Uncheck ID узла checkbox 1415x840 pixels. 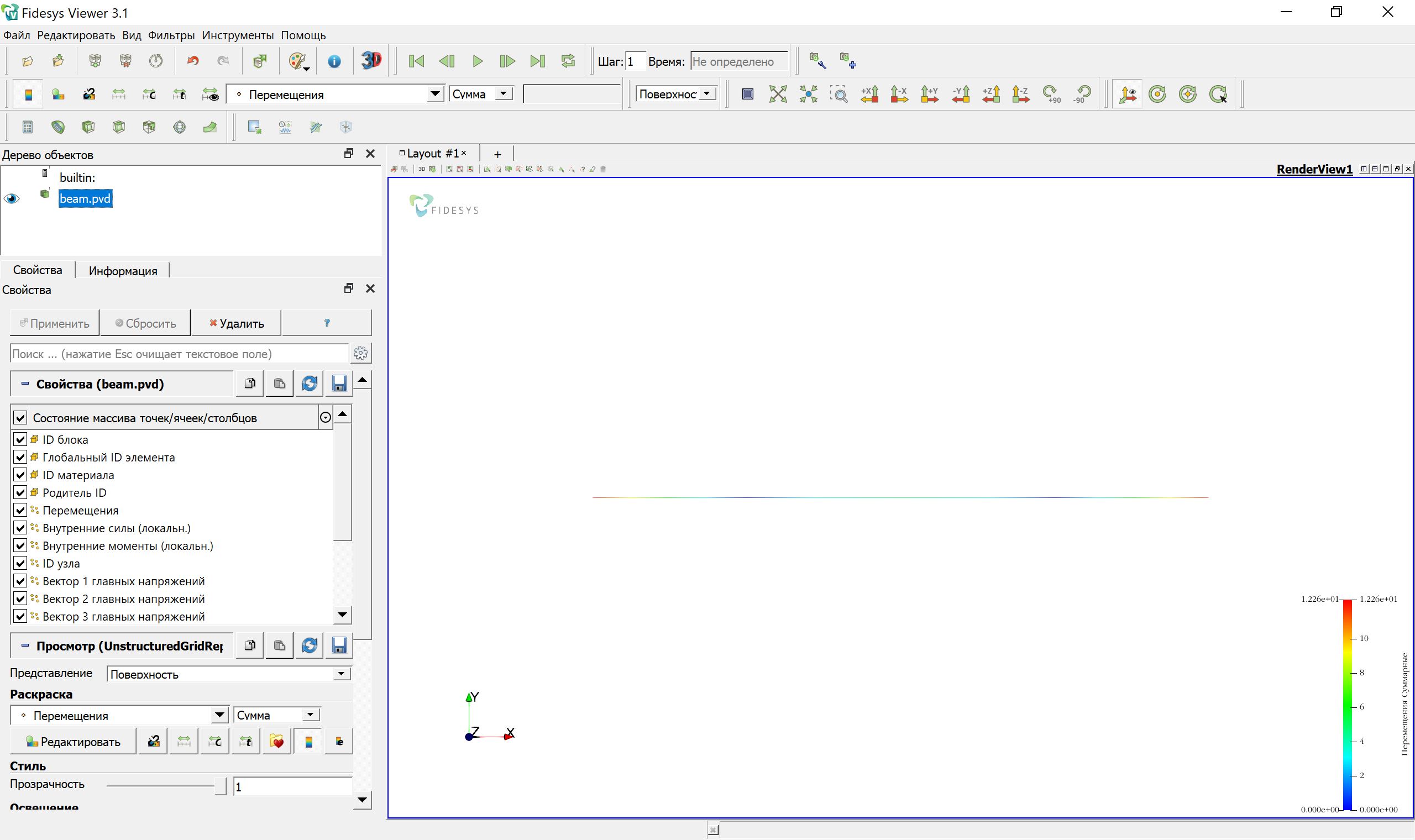(x=20, y=563)
